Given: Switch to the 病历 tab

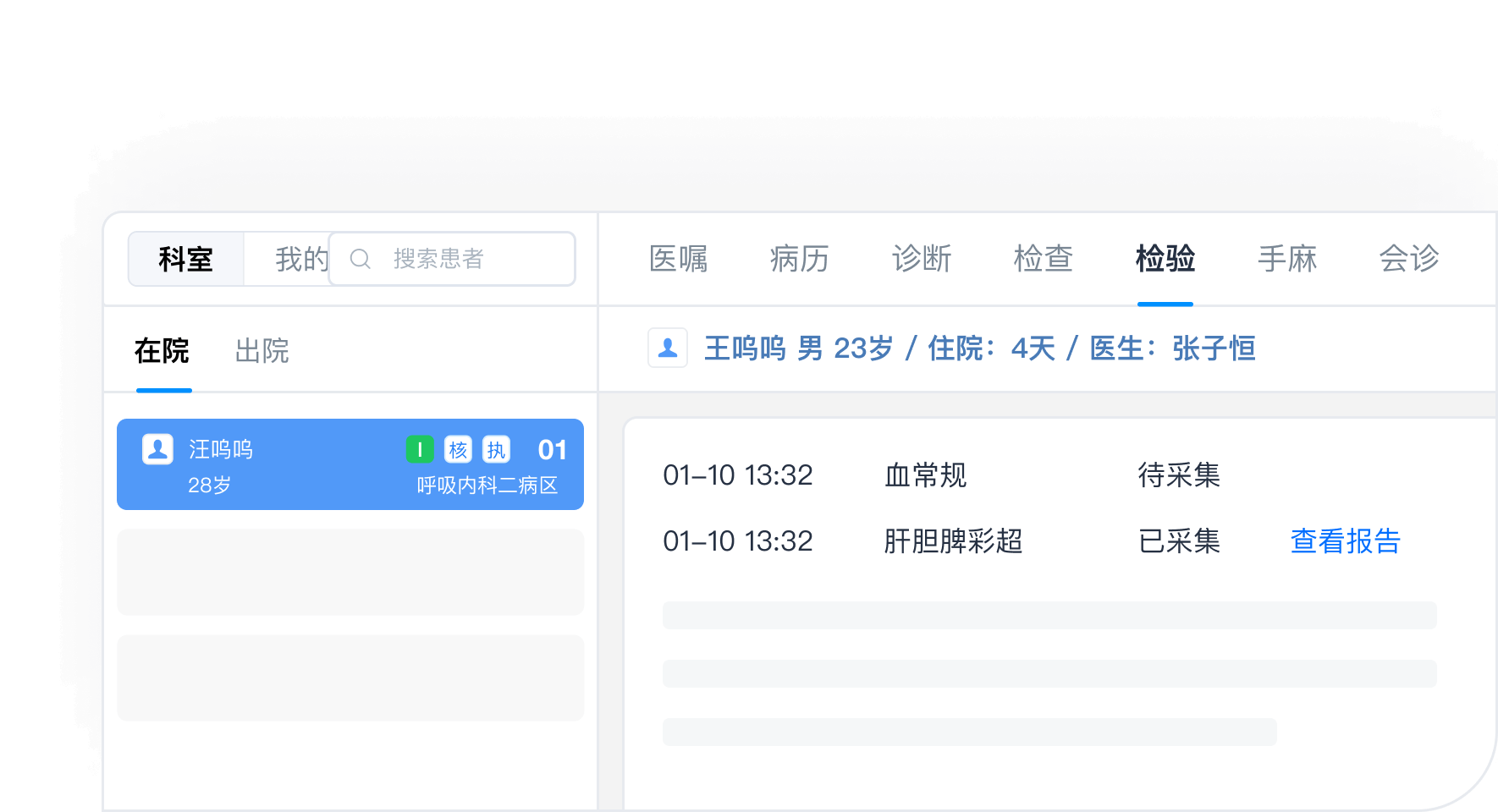Looking at the screenshot, I should [x=800, y=259].
